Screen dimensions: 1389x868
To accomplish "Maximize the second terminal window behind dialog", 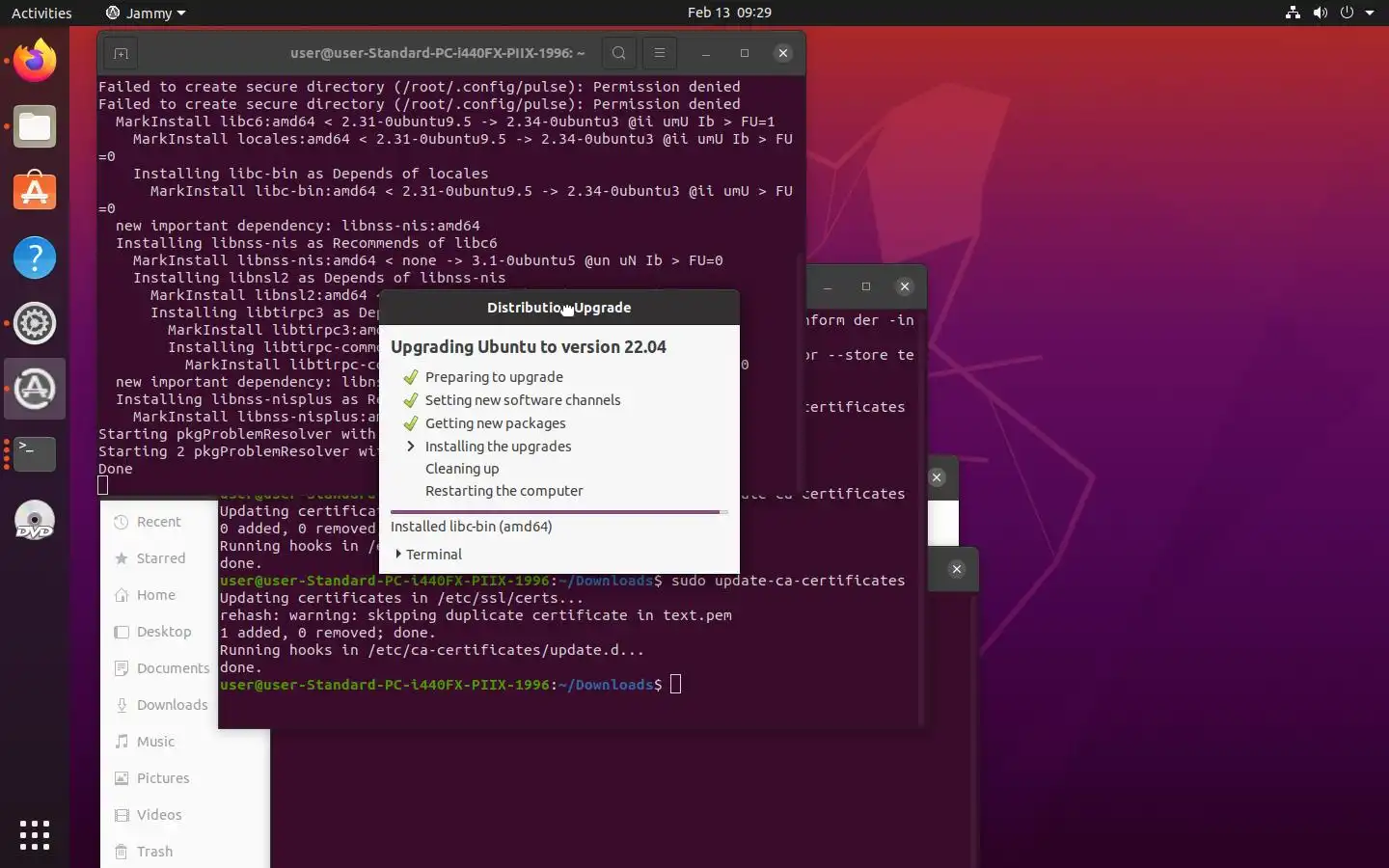I will pos(866,286).
